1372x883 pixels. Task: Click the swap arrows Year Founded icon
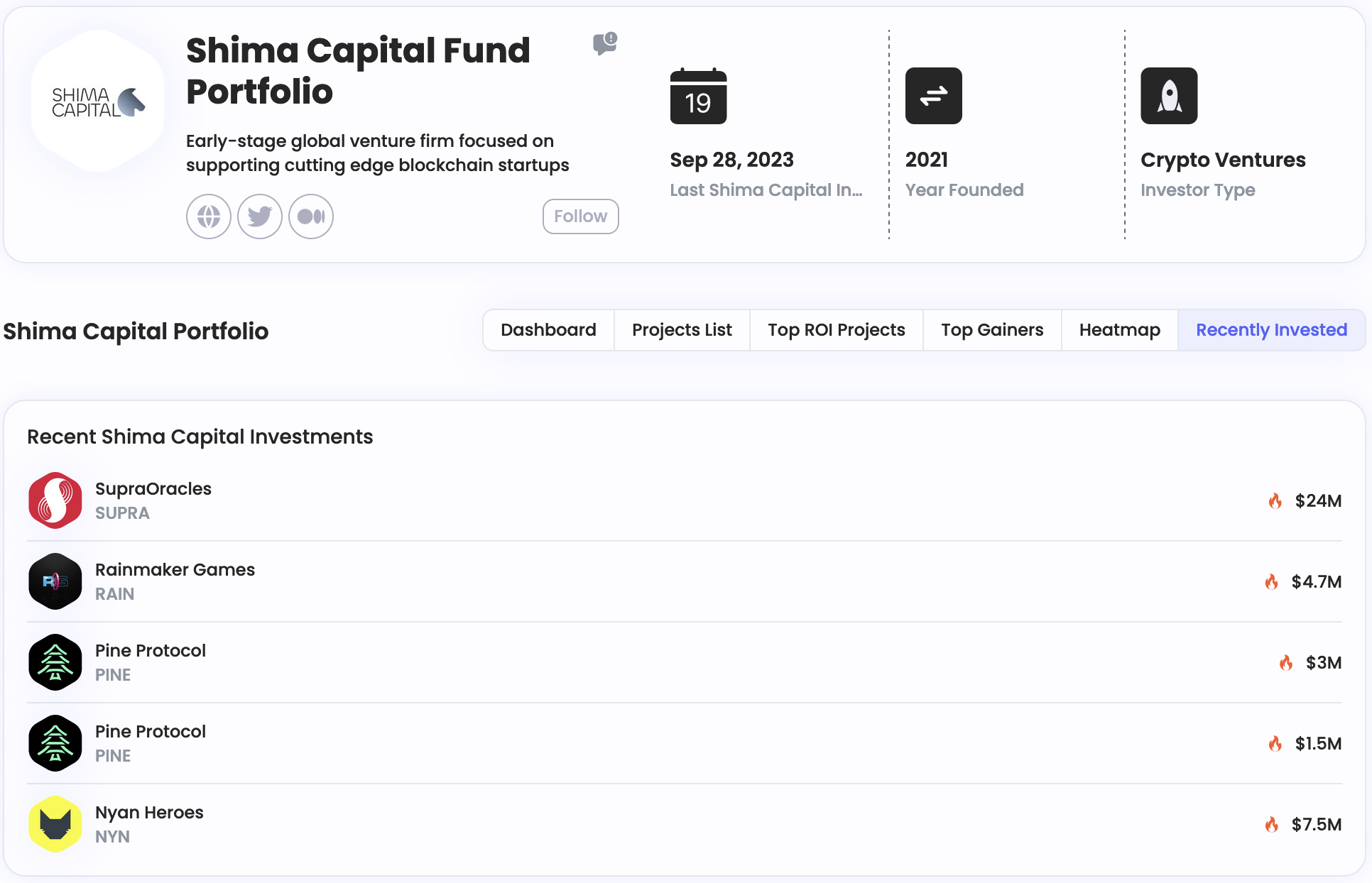[x=933, y=96]
